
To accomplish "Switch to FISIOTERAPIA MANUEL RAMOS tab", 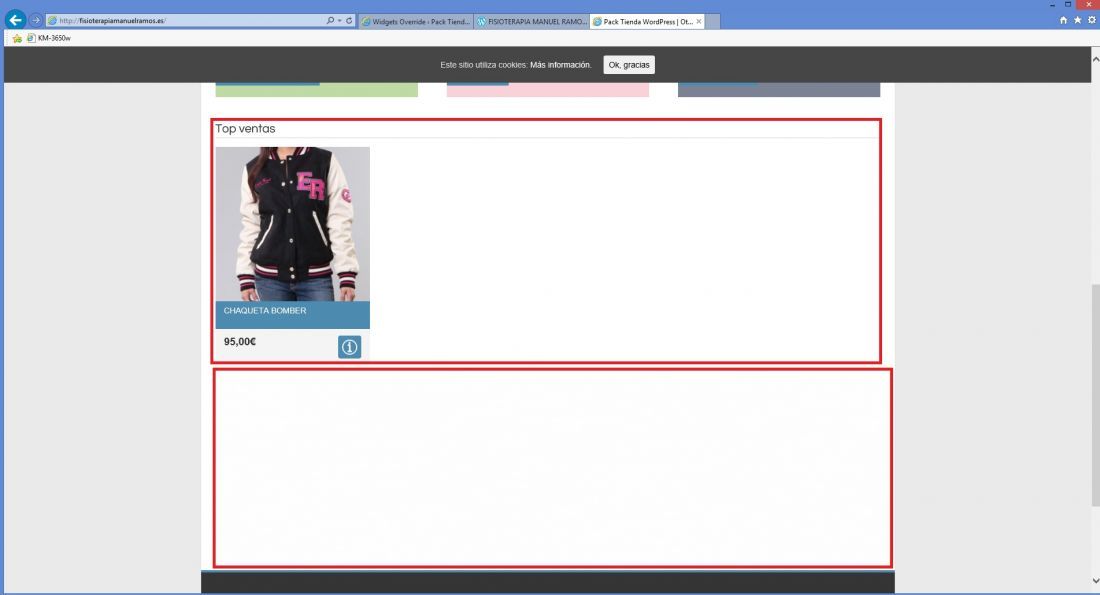I will 532,22.
